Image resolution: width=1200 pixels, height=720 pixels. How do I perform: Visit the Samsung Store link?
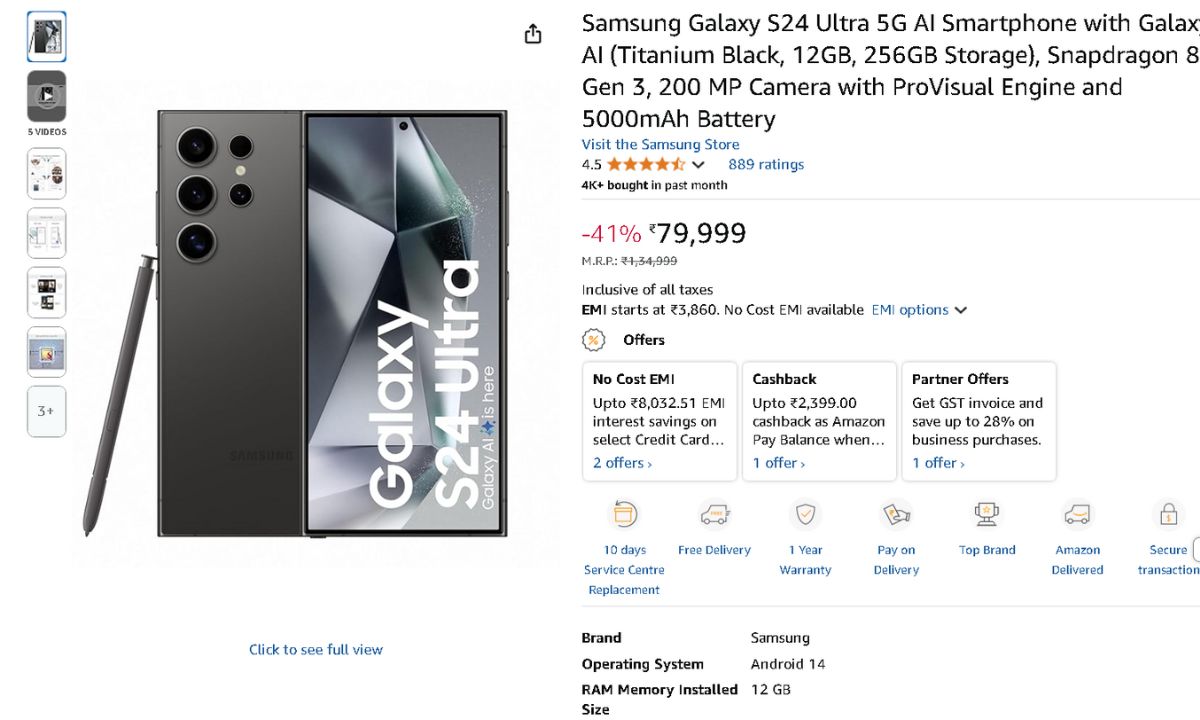[x=660, y=144]
